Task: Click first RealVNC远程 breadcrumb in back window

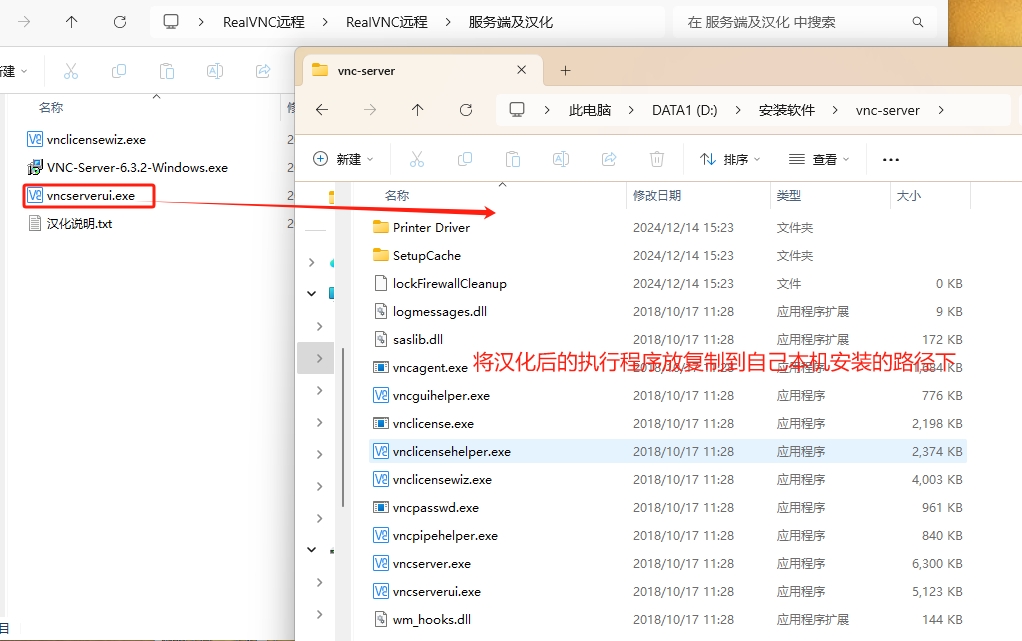Action: pyautogui.click(x=263, y=22)
